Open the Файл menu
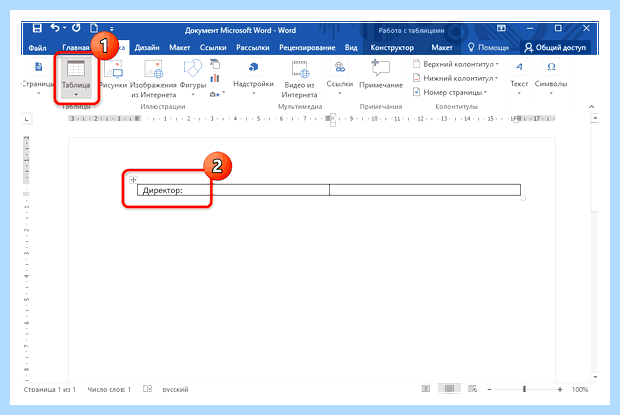 (38, 48)
